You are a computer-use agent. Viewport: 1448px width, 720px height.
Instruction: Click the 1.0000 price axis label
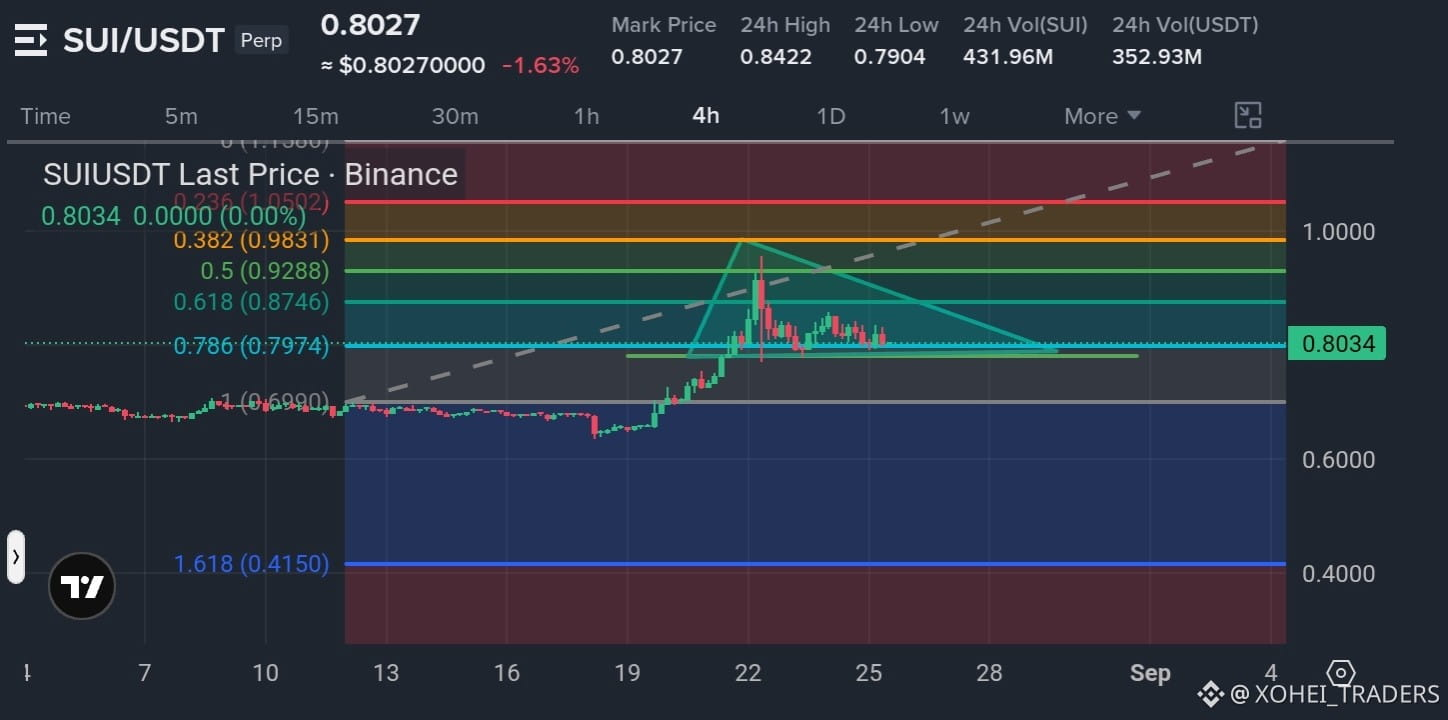point(1339,232)
